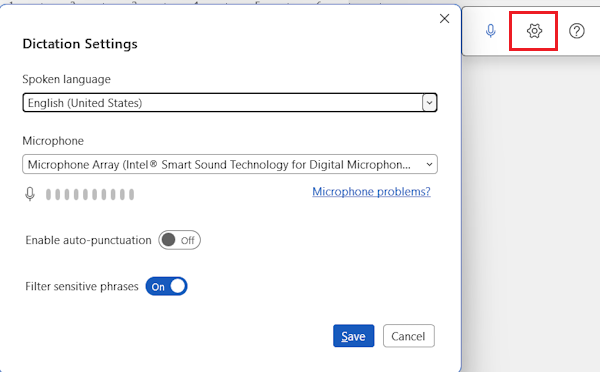
Task: Open dictation help question mark icon
Action: tap(576, 31)
